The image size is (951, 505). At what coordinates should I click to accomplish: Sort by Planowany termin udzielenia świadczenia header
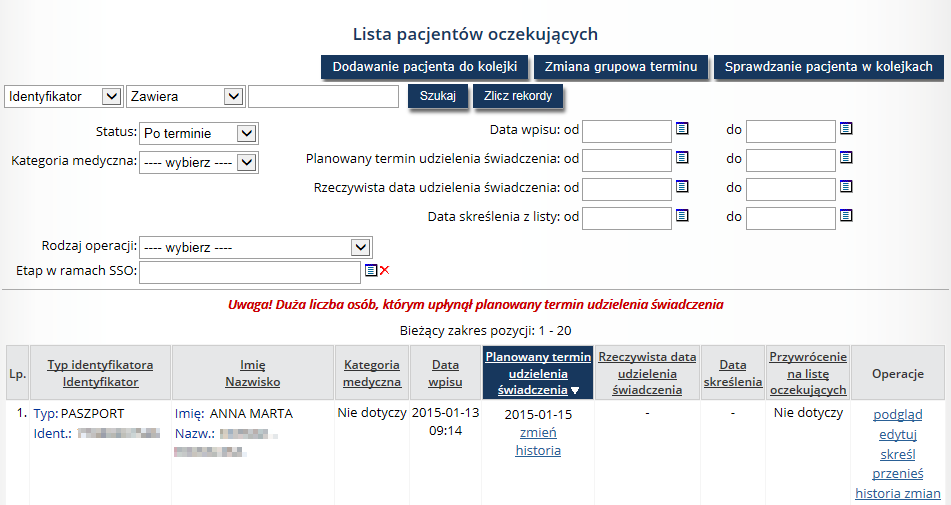click(x=538, y=373)
